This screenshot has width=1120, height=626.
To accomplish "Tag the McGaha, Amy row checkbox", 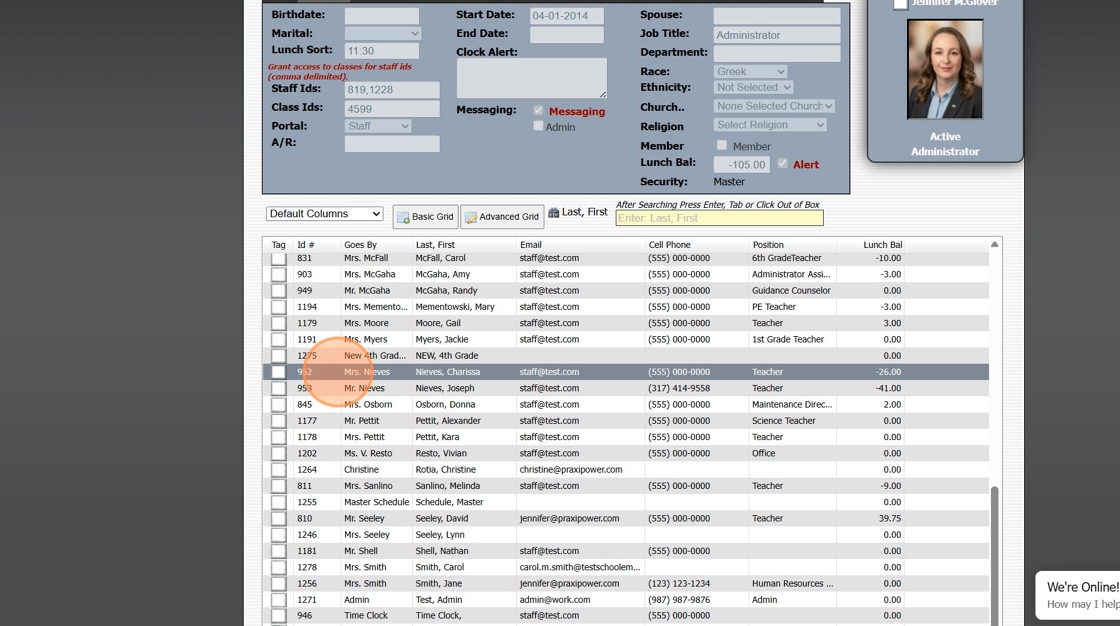I will click(279, 274).
